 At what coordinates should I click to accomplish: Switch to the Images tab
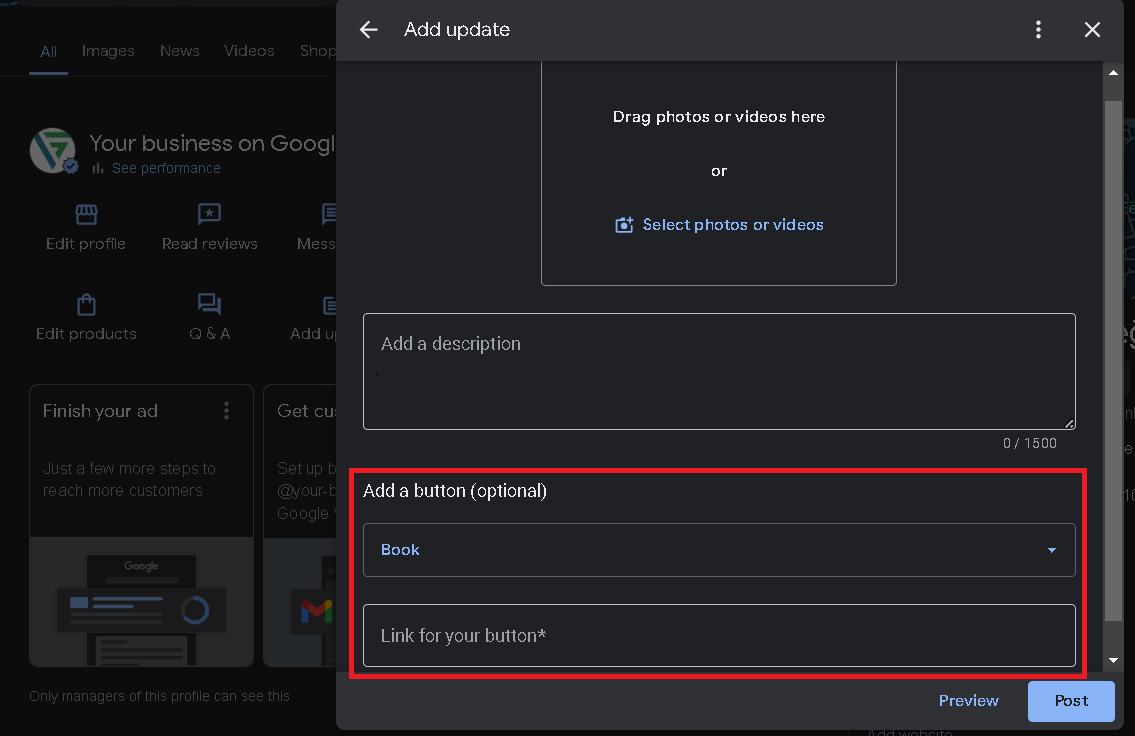(x=108, y=50)
